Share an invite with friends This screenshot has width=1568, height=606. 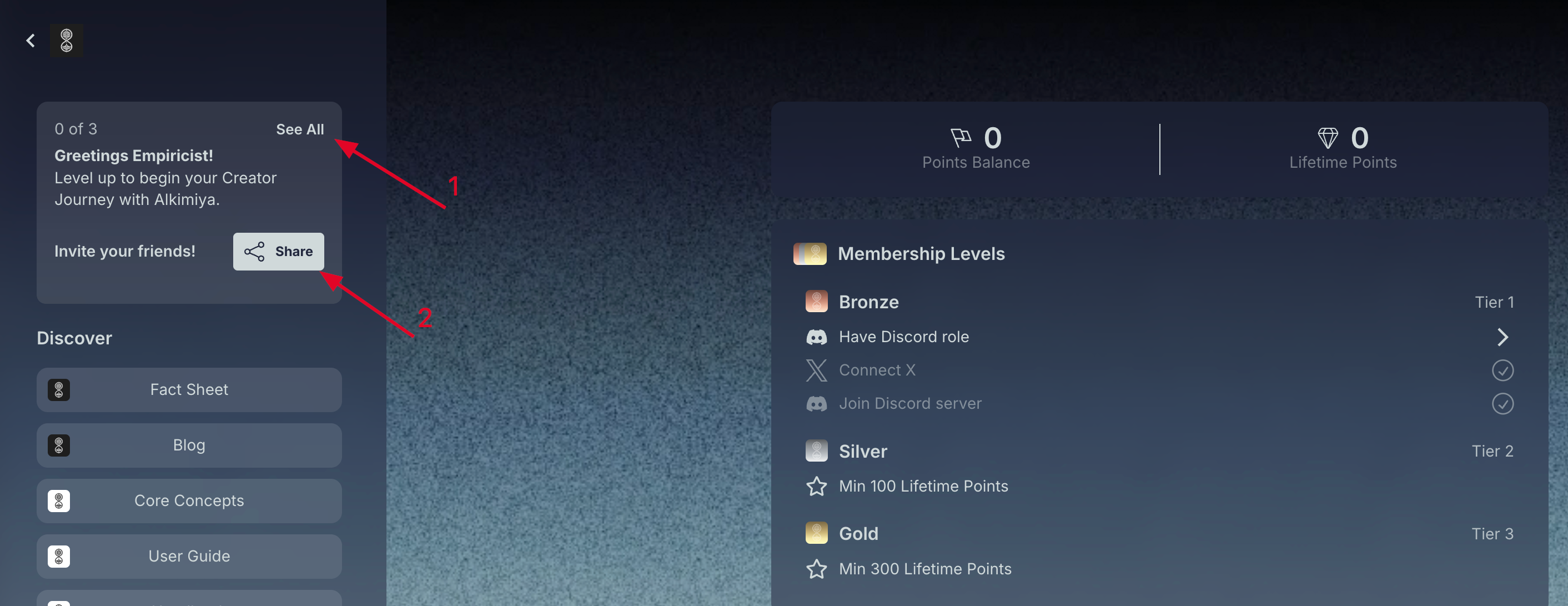[278, 252]
